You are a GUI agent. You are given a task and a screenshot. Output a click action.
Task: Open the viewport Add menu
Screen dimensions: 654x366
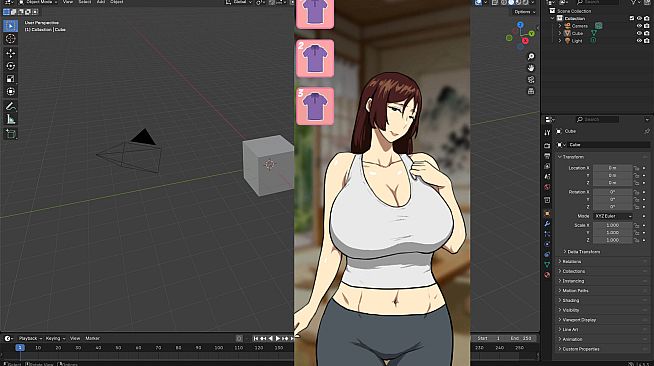(x=101, y=2)
